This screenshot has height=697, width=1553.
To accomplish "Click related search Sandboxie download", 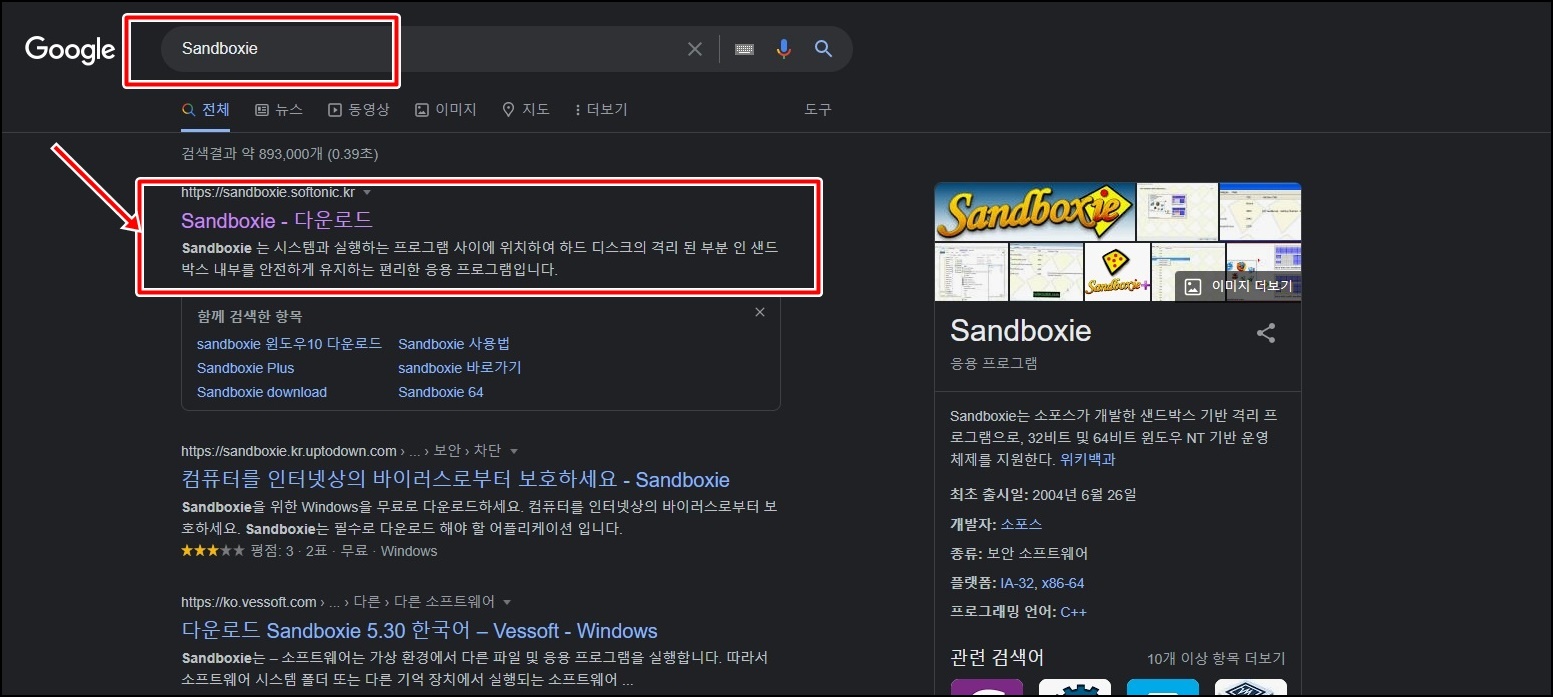I will tap(262, 392).
